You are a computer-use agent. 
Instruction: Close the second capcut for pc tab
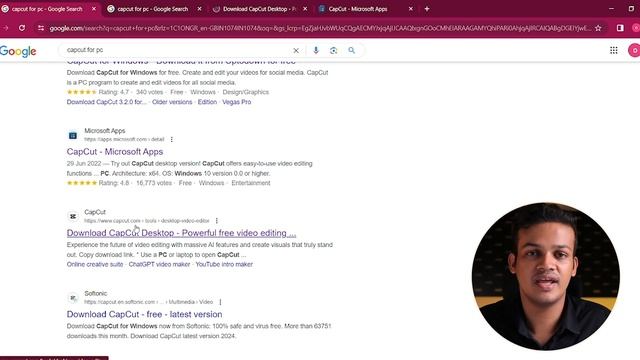pos(199,9)
